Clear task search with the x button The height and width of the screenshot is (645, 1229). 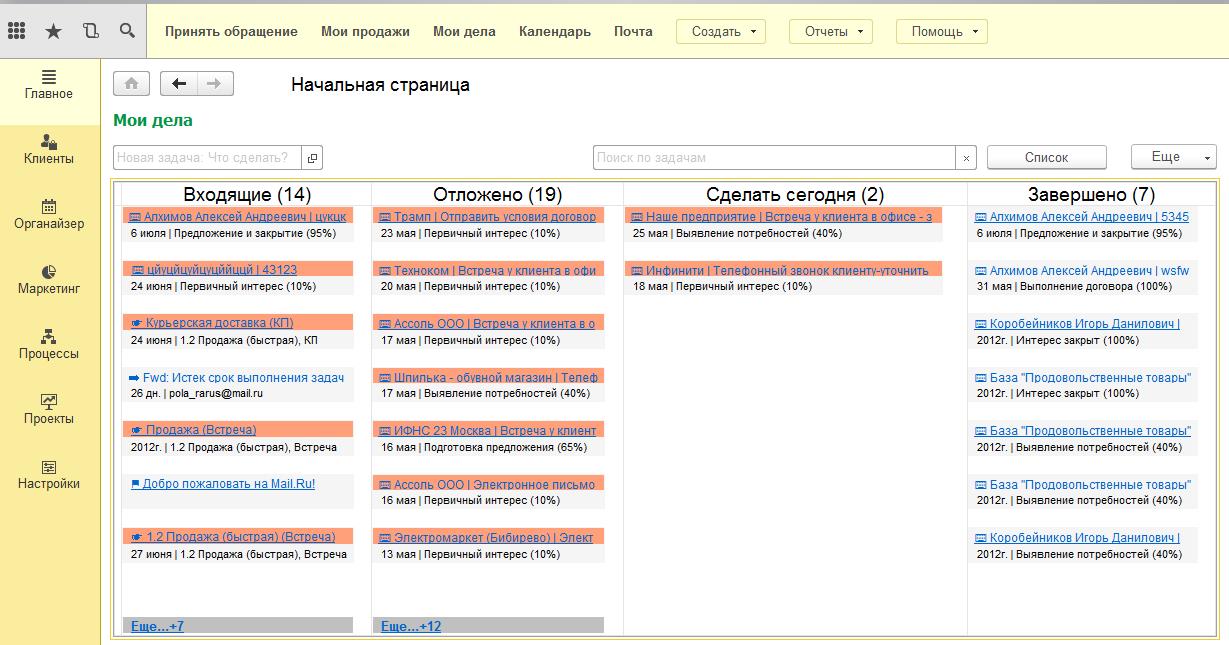pyautogui.click(x=966, y=158)
